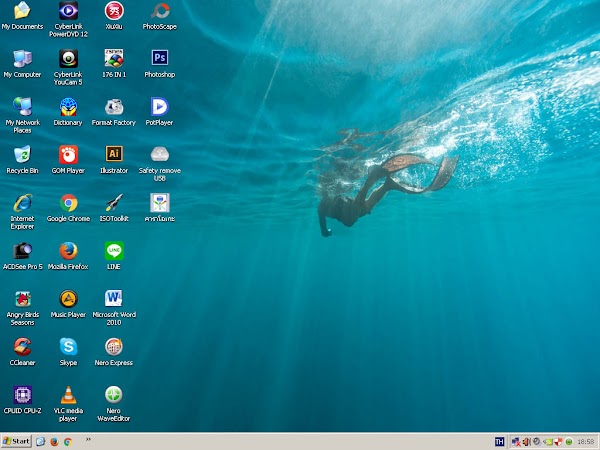The image size is (600, 450).
Task: Click the network tray icon with red X
Action: click(516, 442)
